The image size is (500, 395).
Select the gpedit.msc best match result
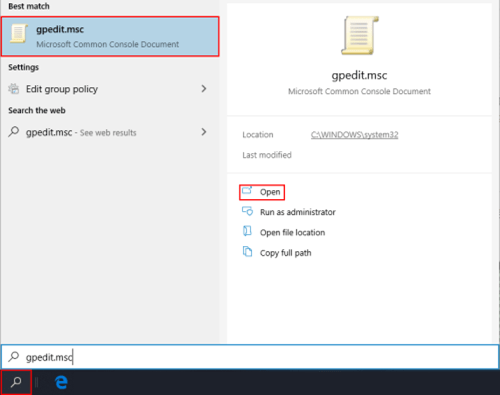tap(110, 36)
